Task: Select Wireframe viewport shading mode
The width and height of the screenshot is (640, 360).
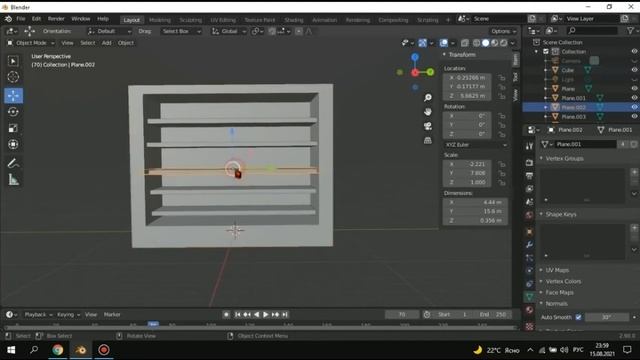Action: (x=476, y=43)
